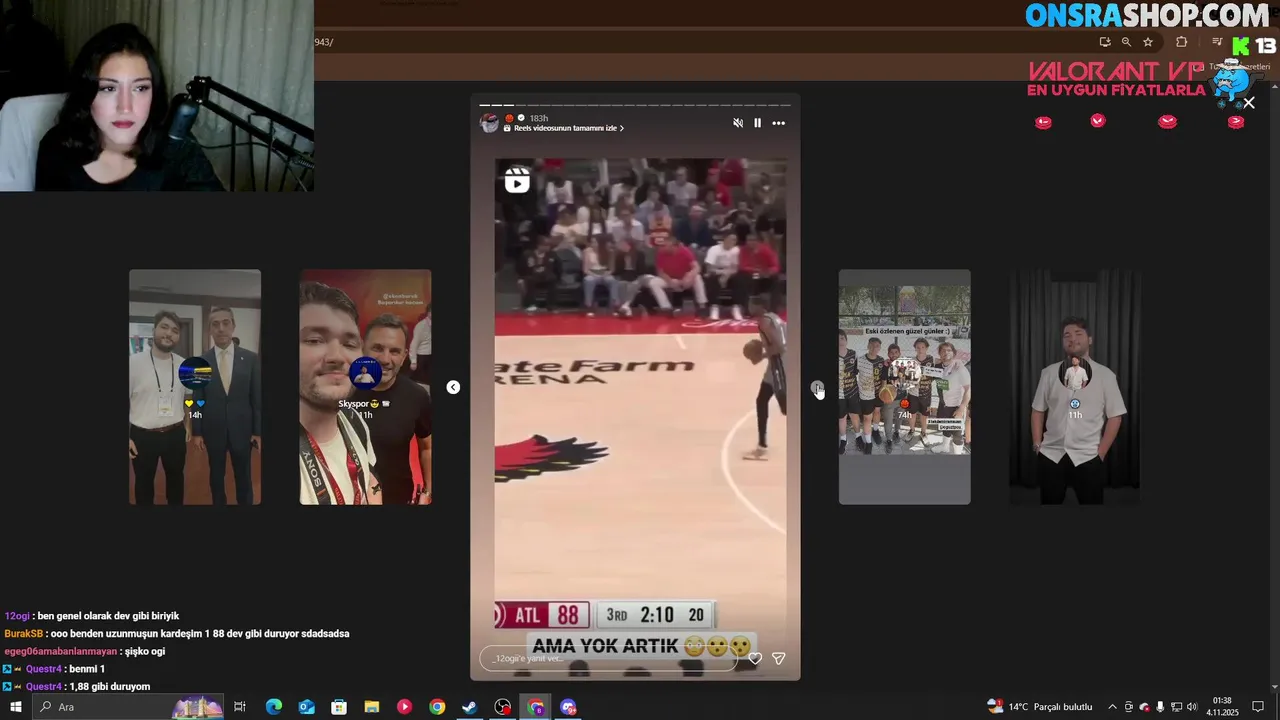The height and width of the screenshot is (720, 1280).
Task: Click chat message '1,88 gibi duruyom'
Action: 110,687
